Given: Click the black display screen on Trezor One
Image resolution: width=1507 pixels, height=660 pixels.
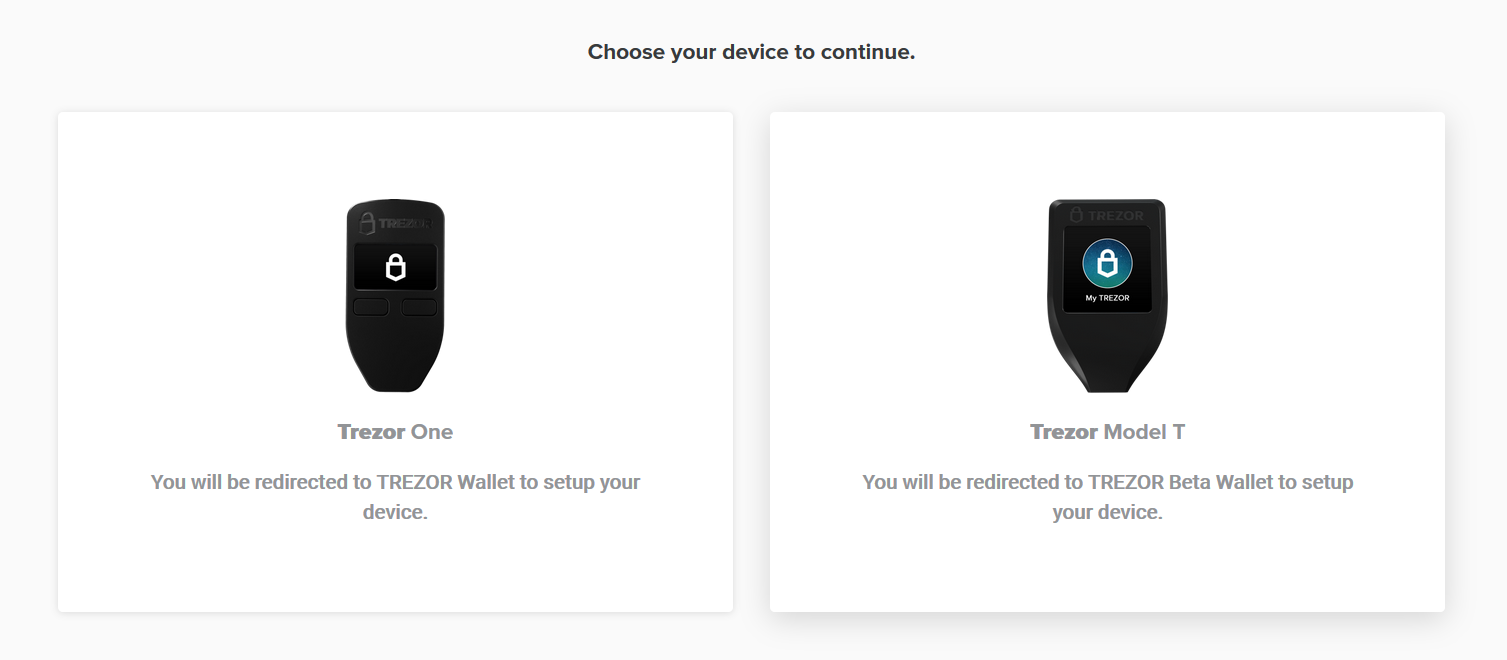Looking at the screenshot, I should pos(396,268).
